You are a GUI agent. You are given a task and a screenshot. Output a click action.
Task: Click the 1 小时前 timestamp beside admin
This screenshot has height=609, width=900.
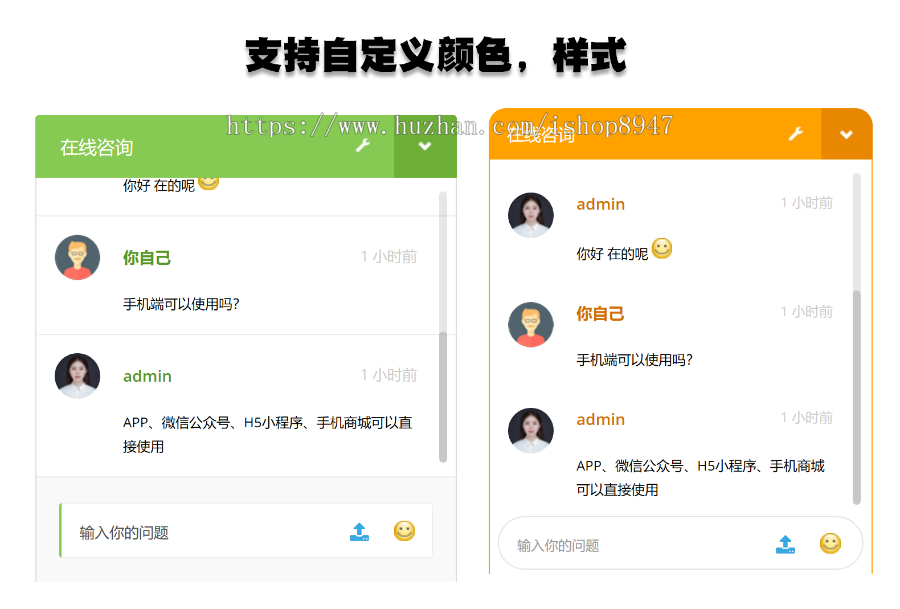[x=389, y=375]
